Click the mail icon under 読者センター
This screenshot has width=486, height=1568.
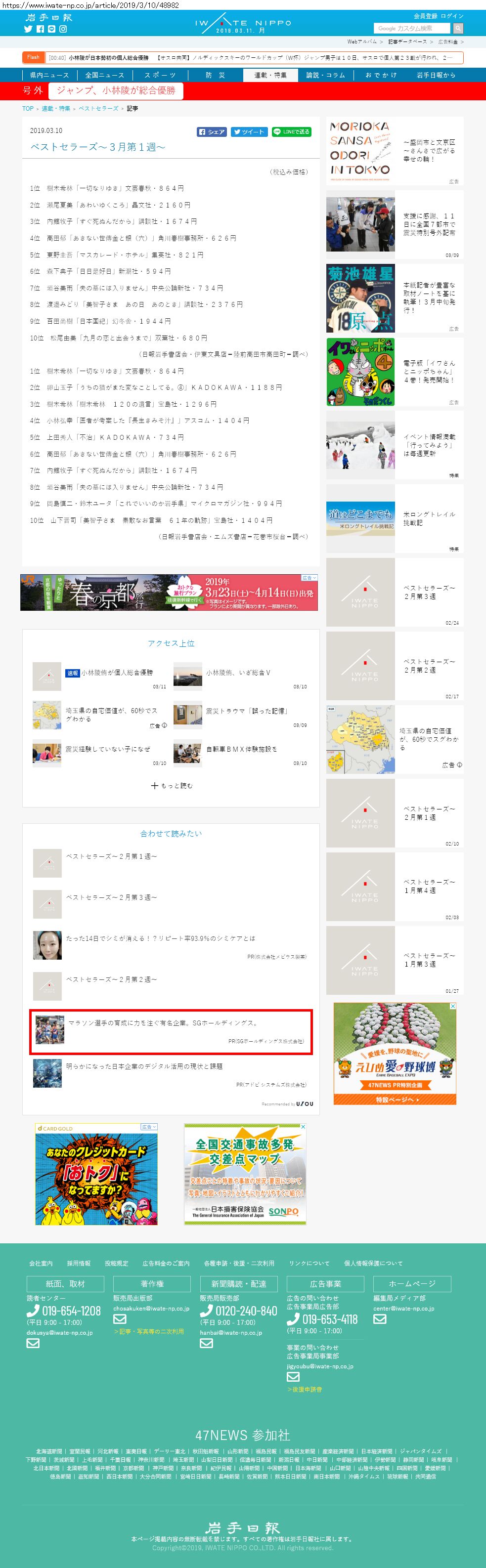click(x=33, y=1343)
